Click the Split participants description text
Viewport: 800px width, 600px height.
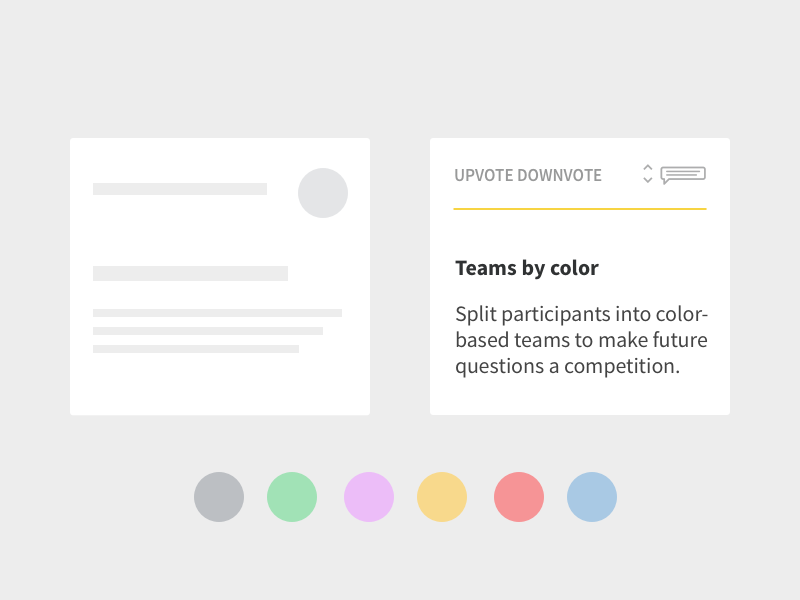click(581, 340)
